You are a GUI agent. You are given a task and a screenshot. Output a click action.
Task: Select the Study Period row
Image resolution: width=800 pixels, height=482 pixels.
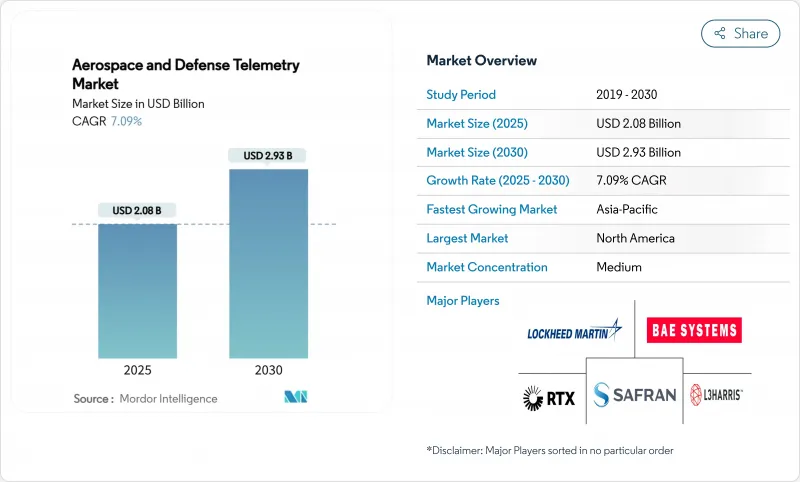point(600,95)
